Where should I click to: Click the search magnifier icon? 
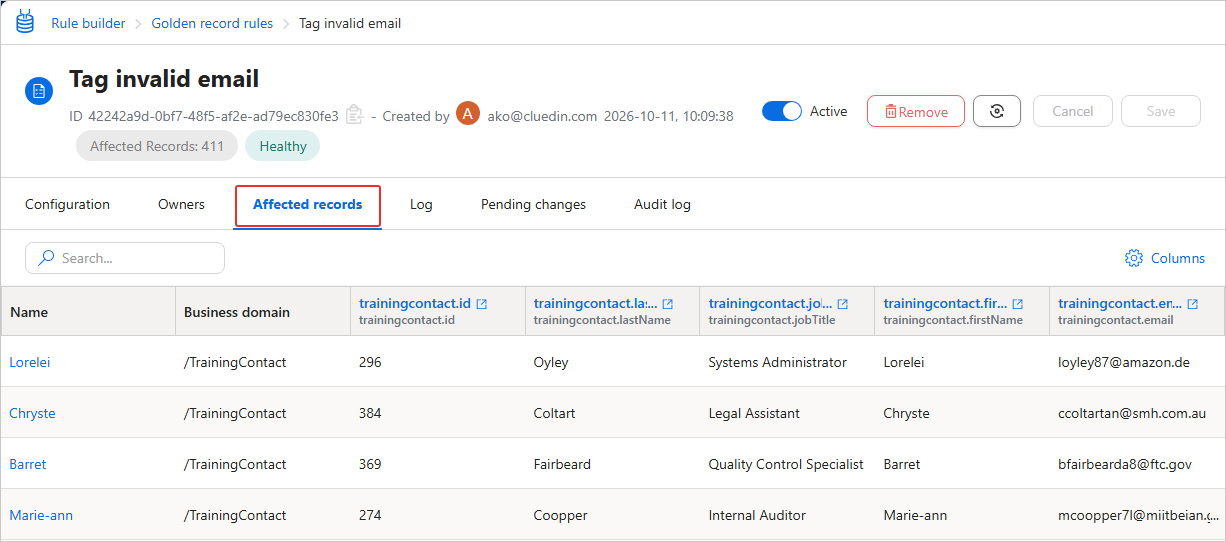(46, 258)
